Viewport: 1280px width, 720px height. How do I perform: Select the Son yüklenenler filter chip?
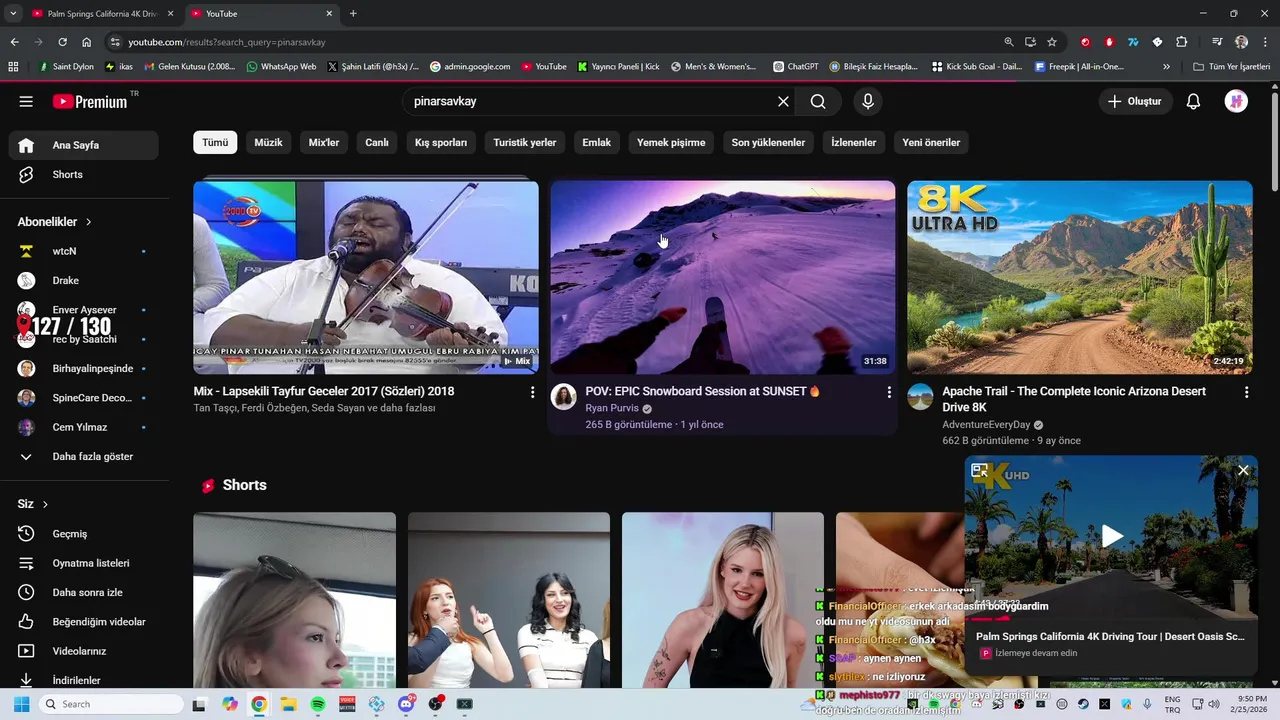tap(768, 142)
